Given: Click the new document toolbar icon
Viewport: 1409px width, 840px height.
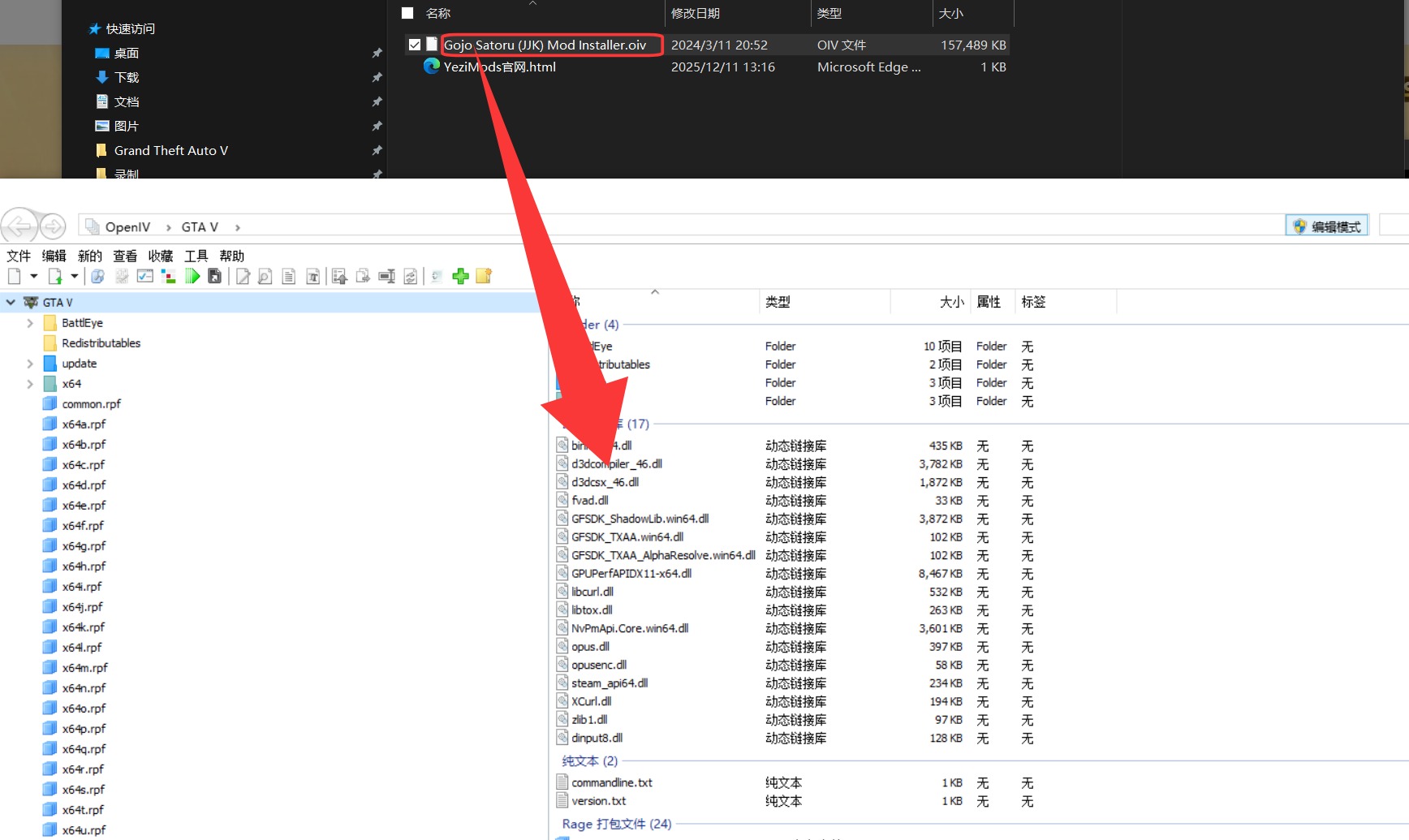Looking at the screenshot, I should click(x=15, y=277).
